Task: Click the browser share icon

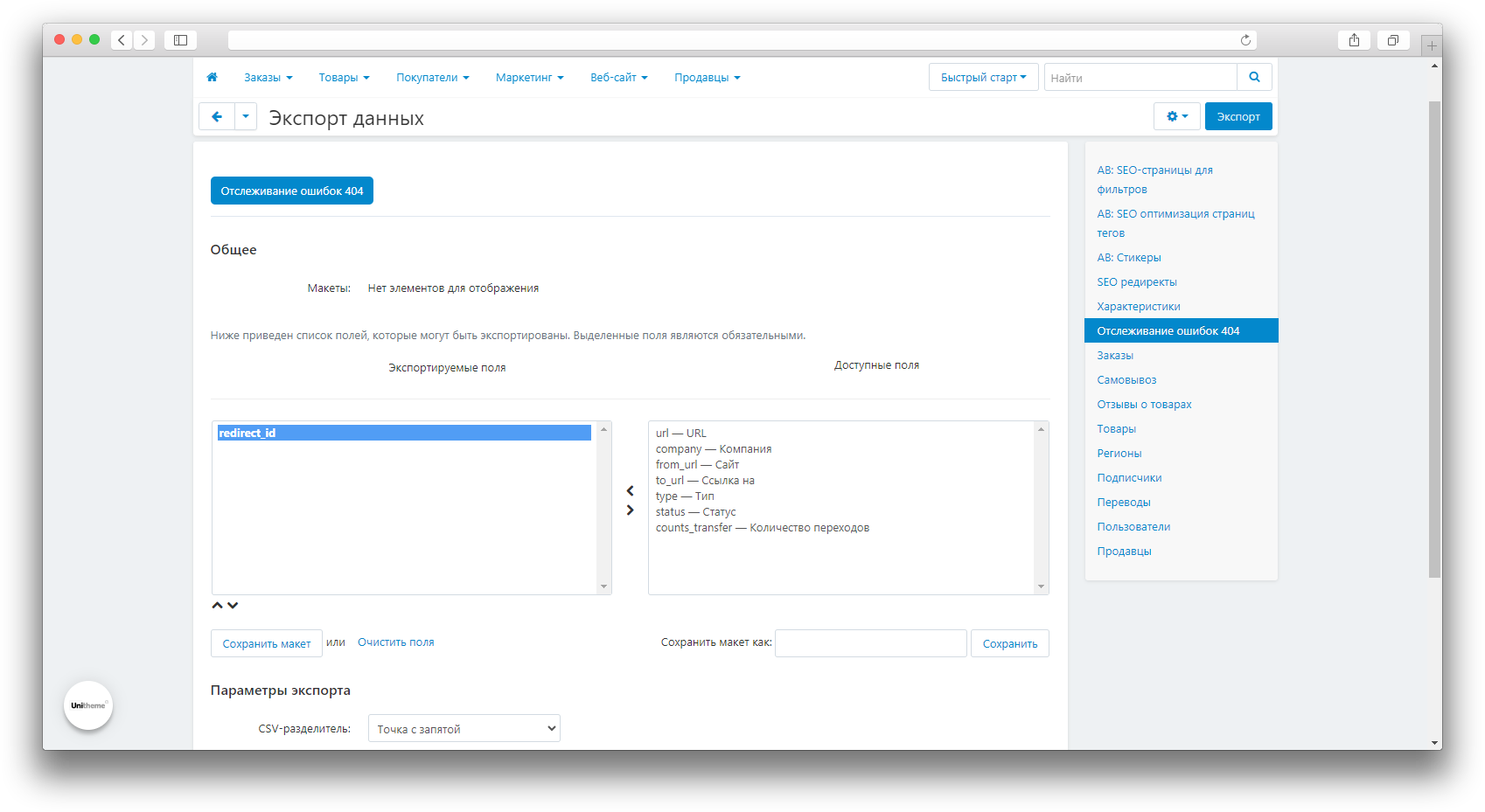Action: pyautogui.click(x=1354, y=40)
